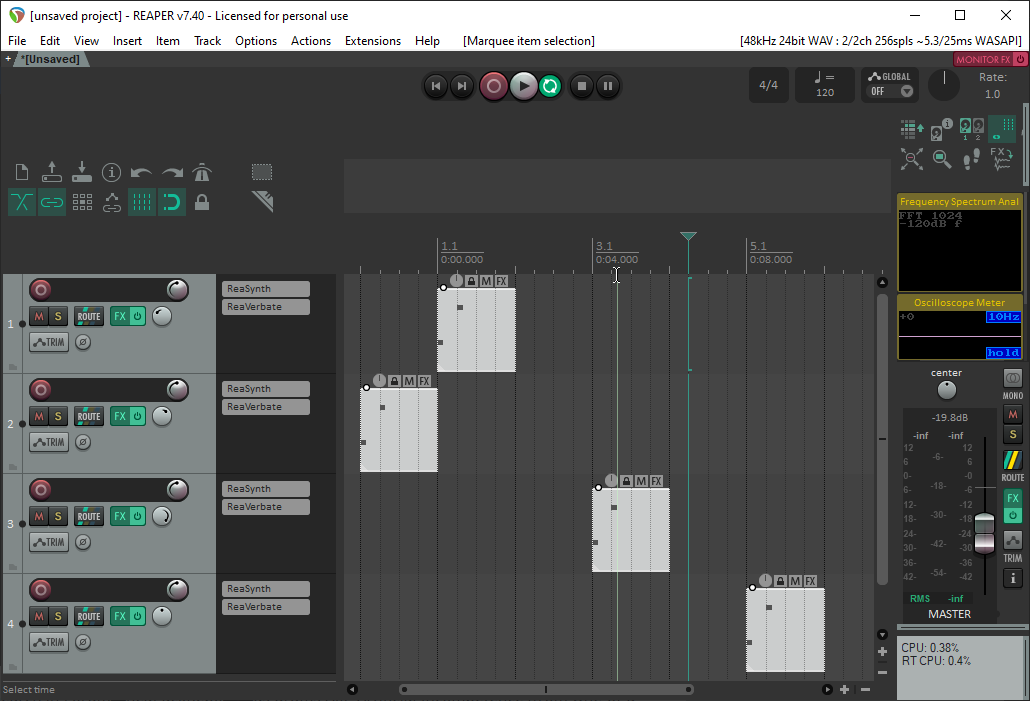This screenshot has height=701, width=1030.
Task: Click the move envelope points with items icon
Action: pyautogui.click(x=112, y=202)
